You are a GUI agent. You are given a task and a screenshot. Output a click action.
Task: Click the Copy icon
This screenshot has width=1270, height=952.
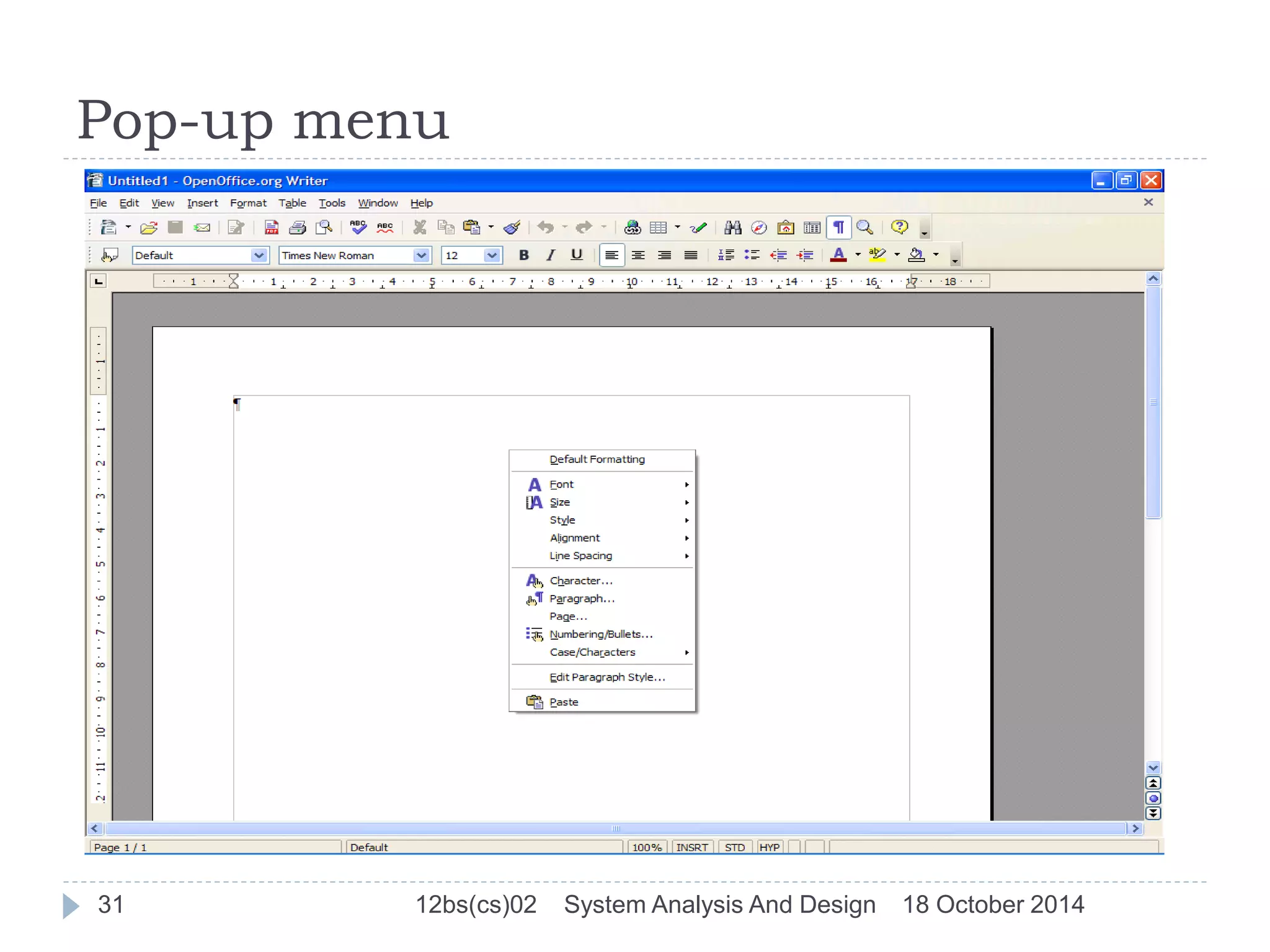pos(446,227)
